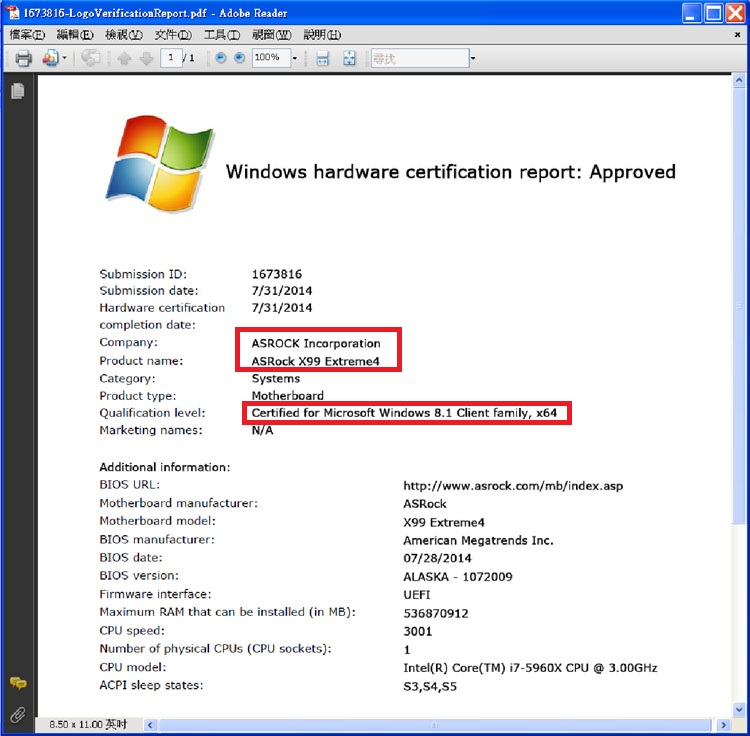
Task: Zoom in with the plus button
Action: [x=240, y=58]
